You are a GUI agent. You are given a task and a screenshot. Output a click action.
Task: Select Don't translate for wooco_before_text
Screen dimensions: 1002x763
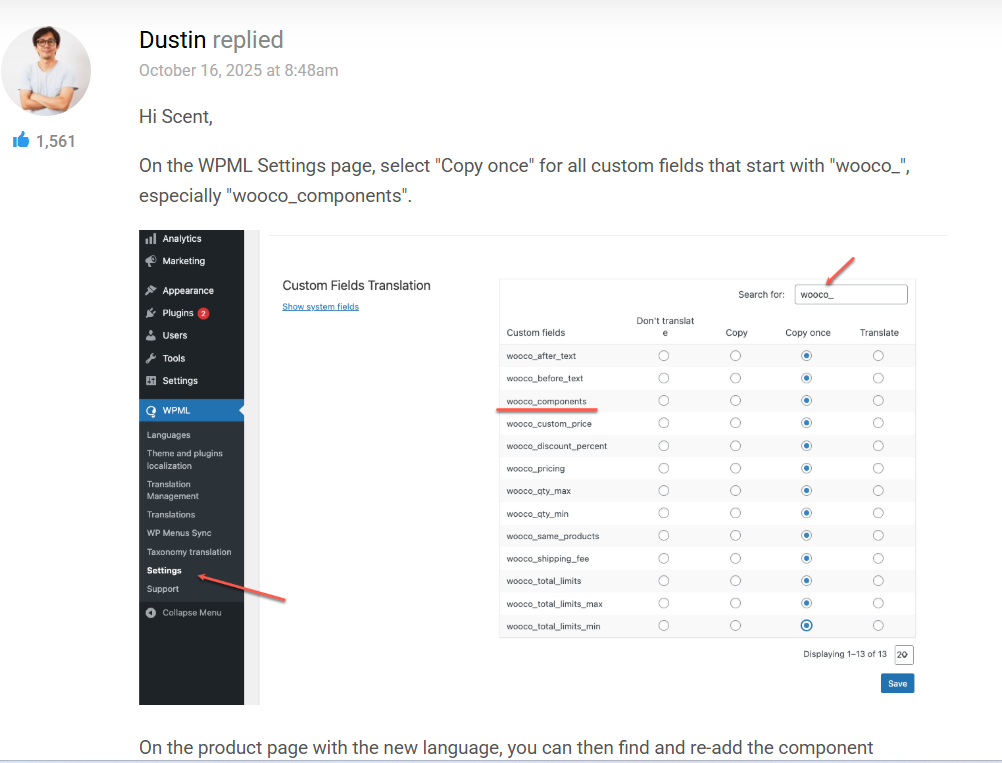(664, 378)
